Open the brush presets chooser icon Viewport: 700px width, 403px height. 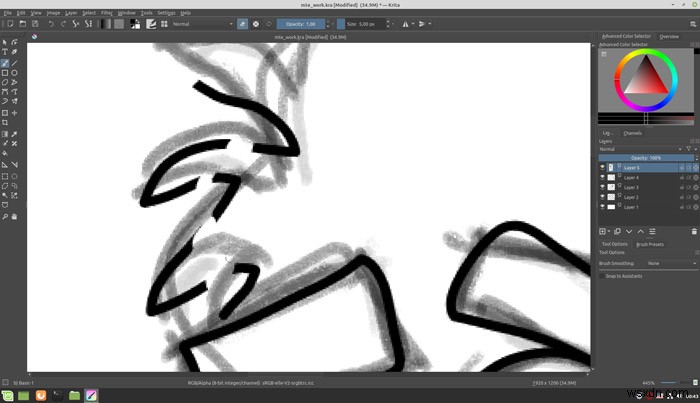pyautogui.click(x=164, y=24)
